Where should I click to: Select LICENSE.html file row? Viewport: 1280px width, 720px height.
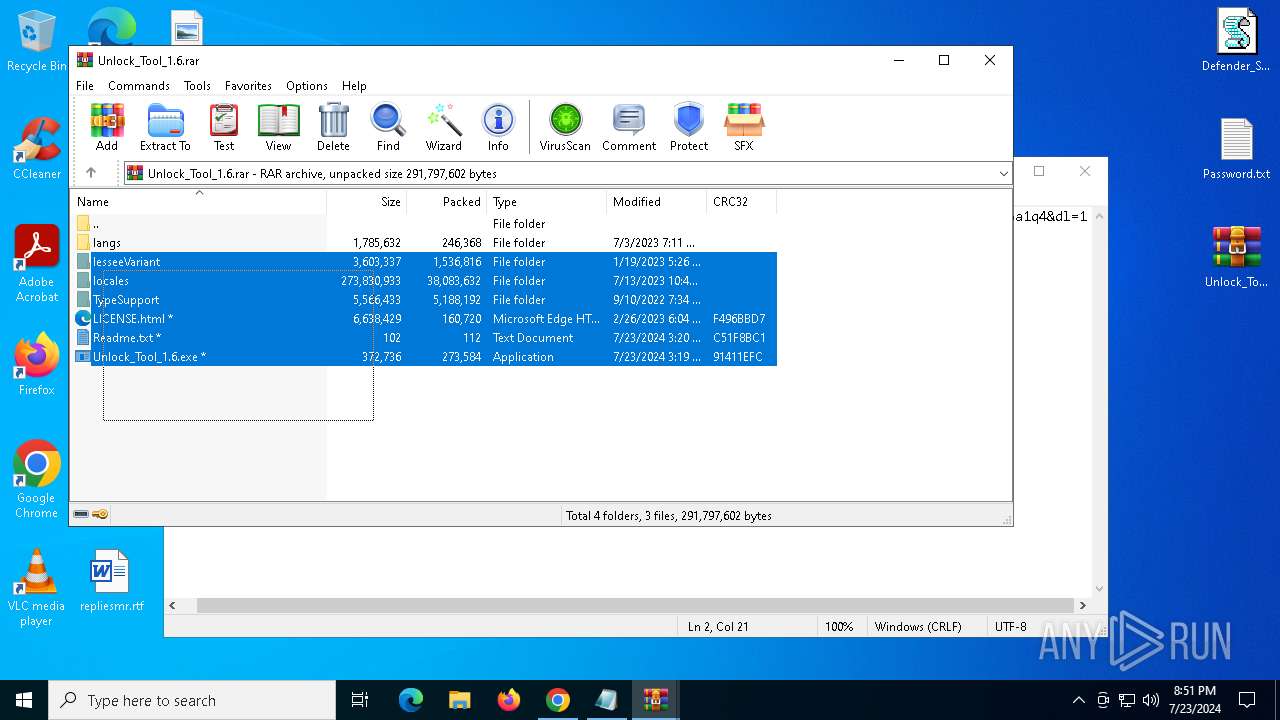pos(424,318)
